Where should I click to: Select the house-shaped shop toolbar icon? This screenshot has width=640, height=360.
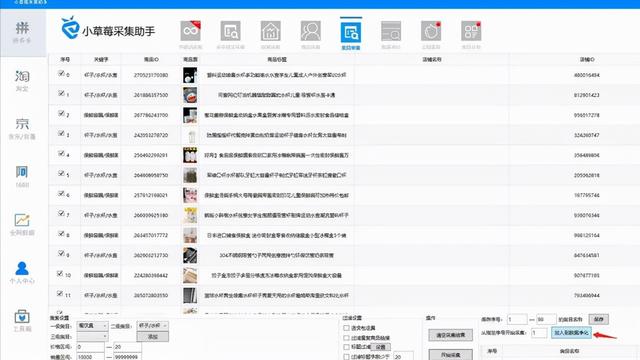(271, 31)
